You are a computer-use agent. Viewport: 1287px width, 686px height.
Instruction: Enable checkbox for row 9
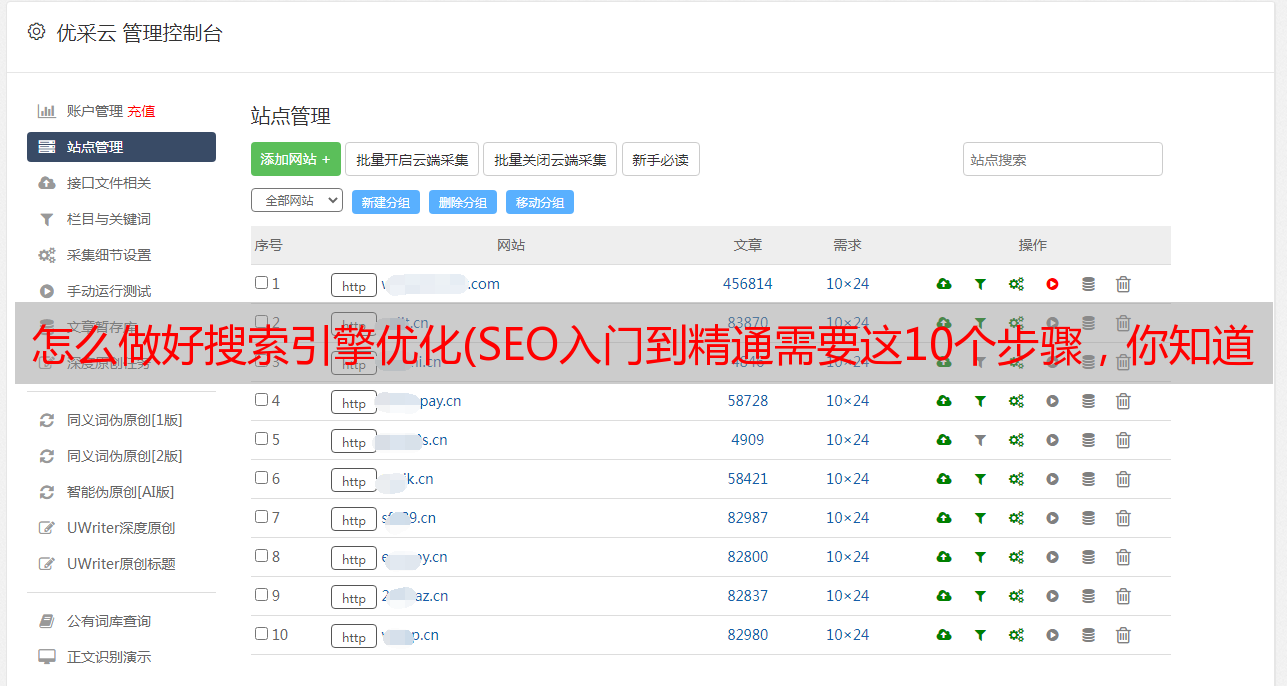tap(261, 595)
